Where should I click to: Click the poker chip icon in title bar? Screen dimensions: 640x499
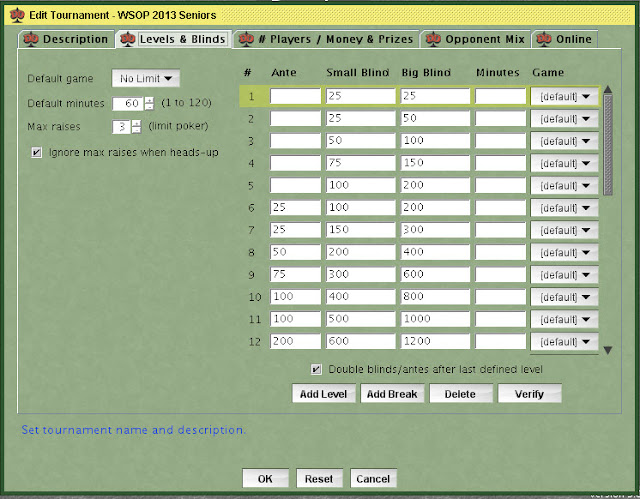coord(17,15)
